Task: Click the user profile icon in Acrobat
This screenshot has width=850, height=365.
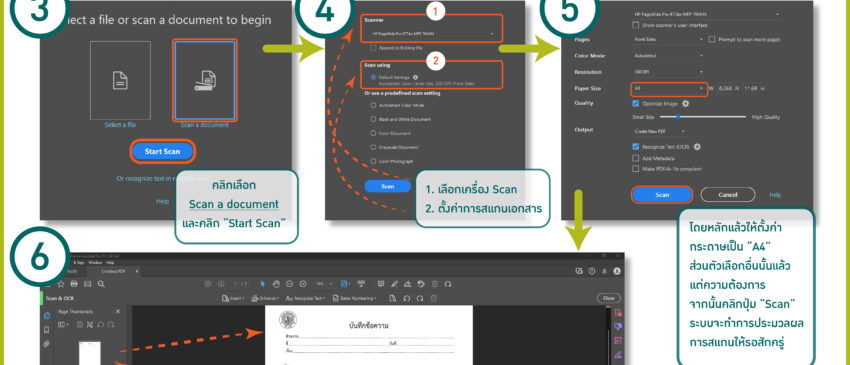Action: click(617, 271)
